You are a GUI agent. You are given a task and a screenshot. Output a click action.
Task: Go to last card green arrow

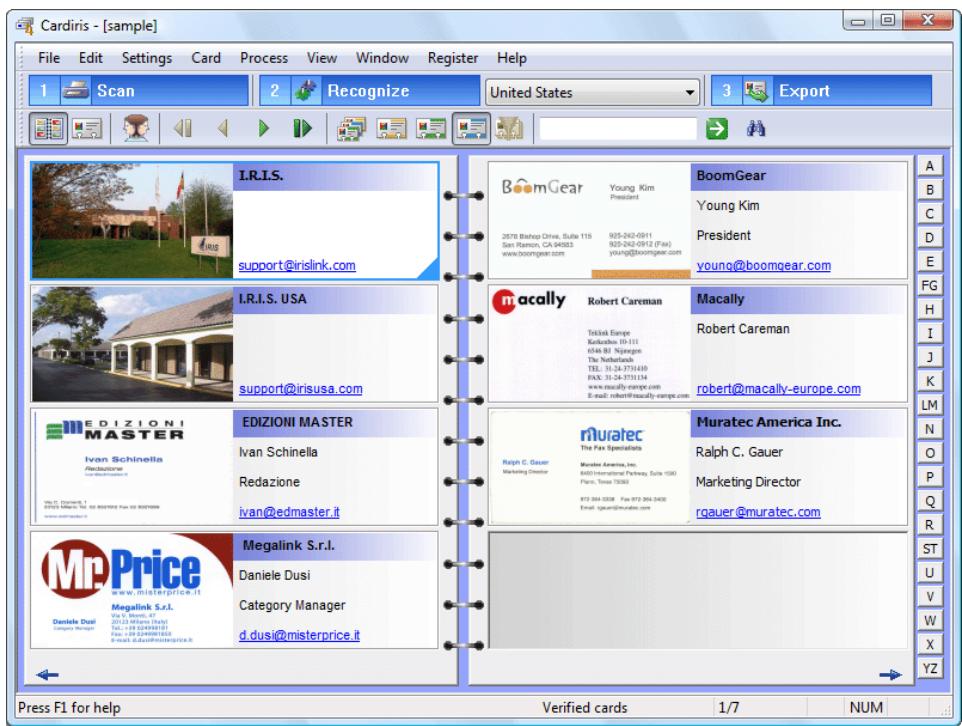(302, 128)
